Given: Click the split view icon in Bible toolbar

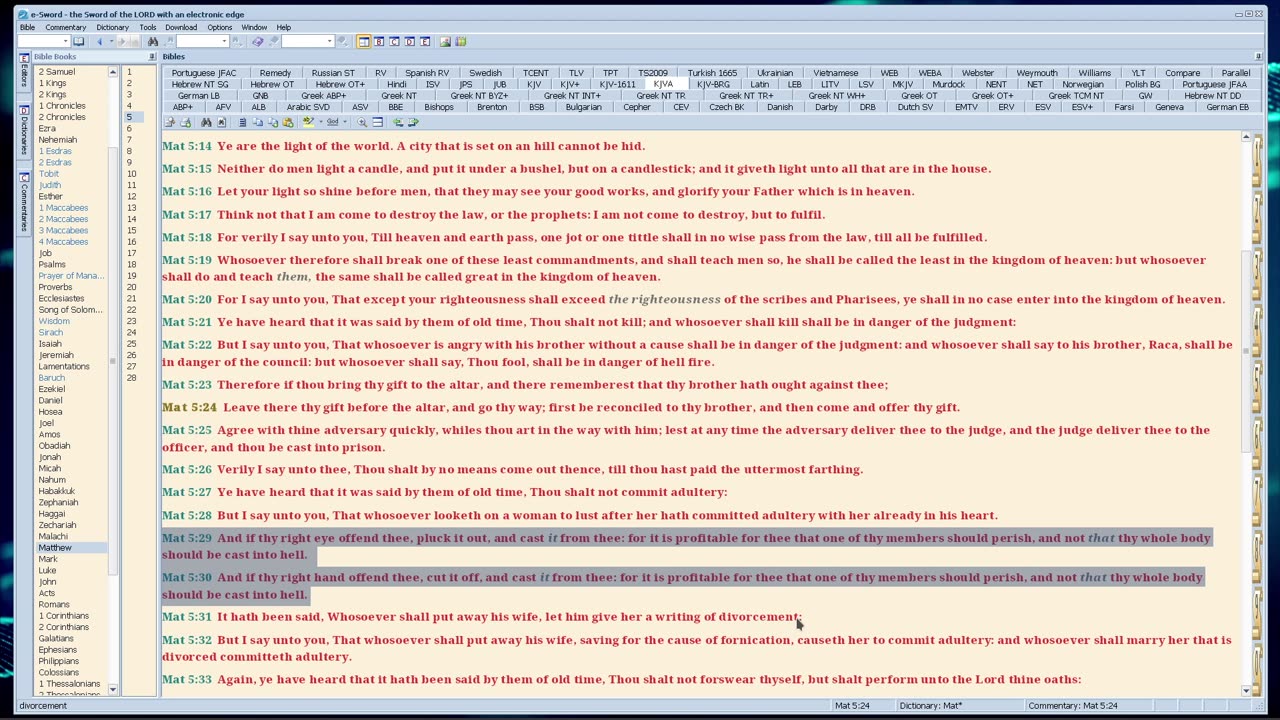Looking at the screenshot, I should (377, 122).
